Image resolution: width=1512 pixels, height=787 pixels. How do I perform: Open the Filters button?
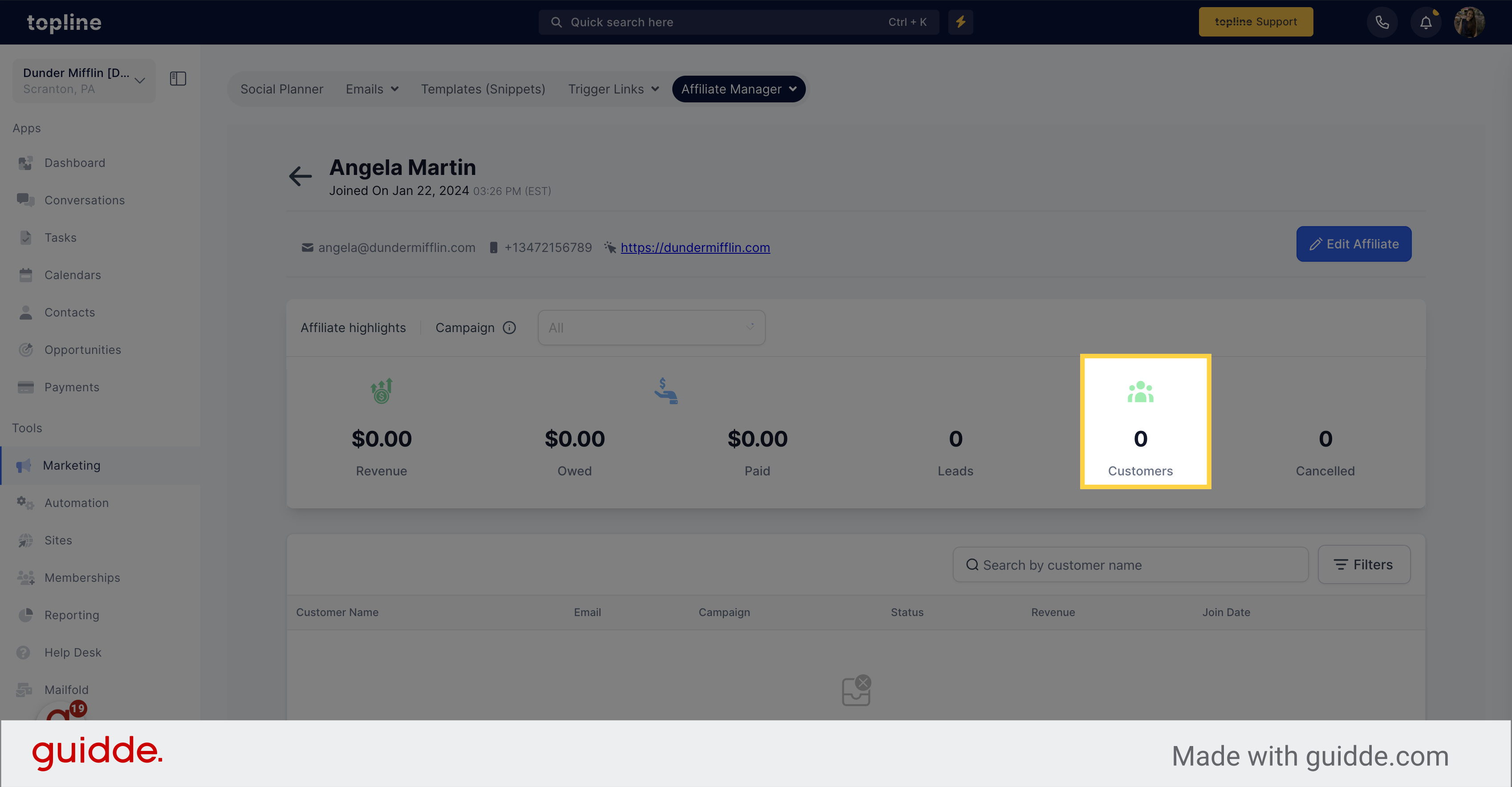pos(1363,564)
